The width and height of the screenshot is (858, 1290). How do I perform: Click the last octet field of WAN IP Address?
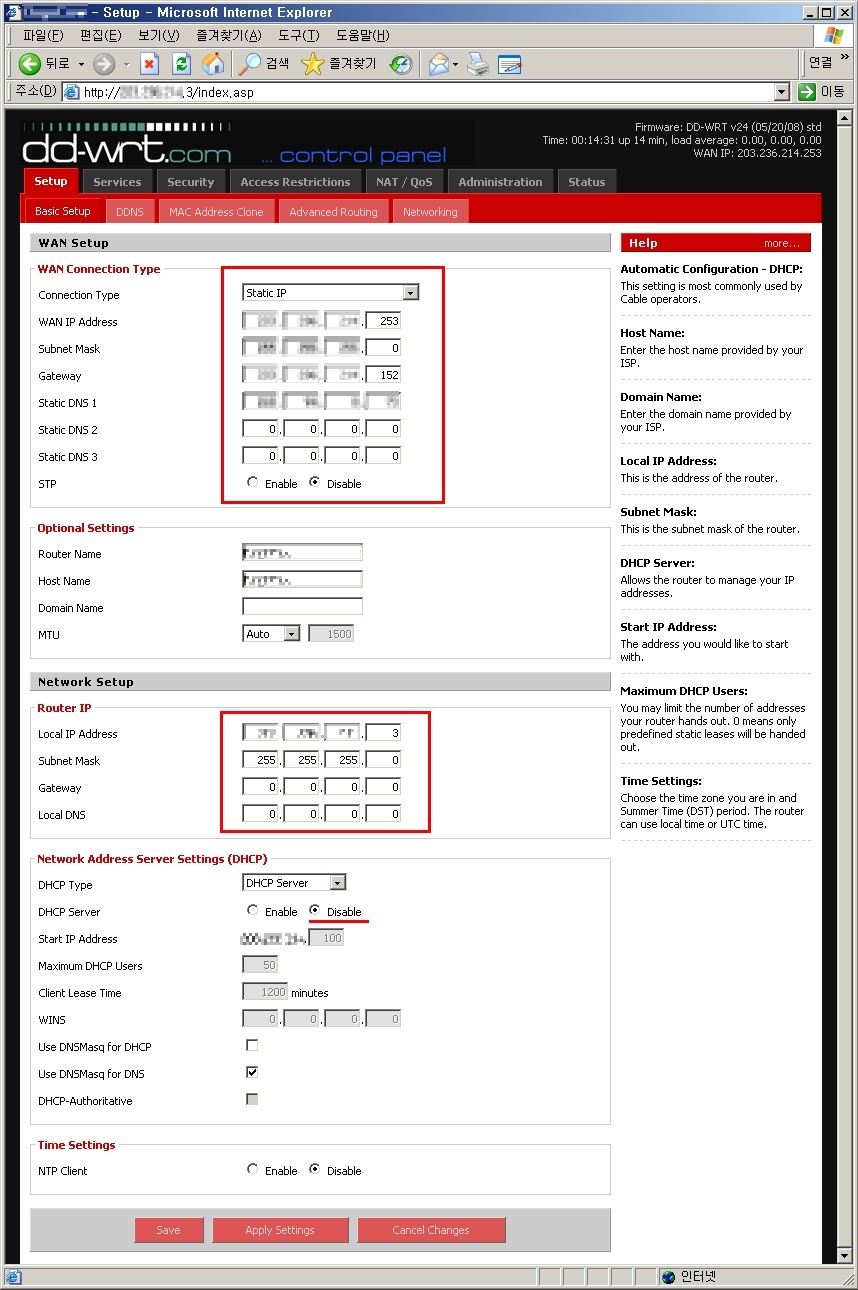(x=383, y=321)
